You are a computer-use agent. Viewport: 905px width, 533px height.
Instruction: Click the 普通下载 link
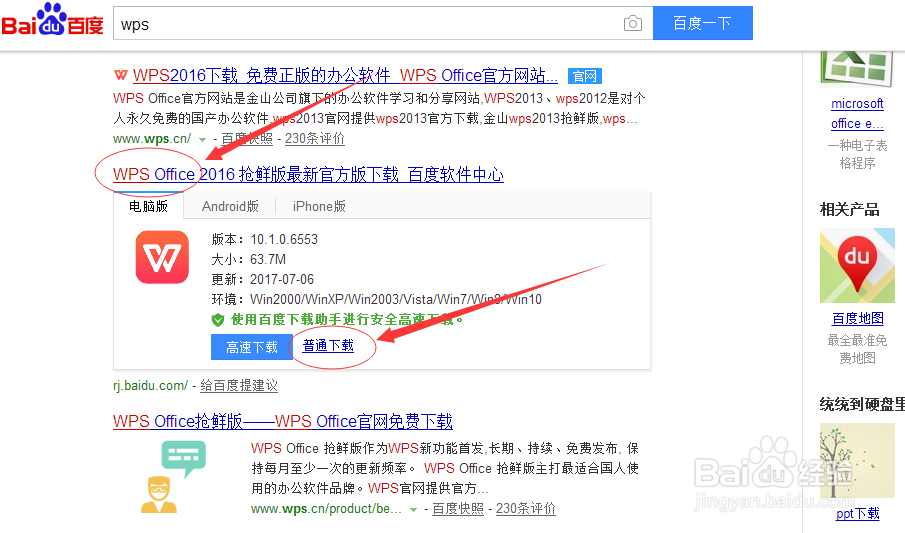[328, 345]
